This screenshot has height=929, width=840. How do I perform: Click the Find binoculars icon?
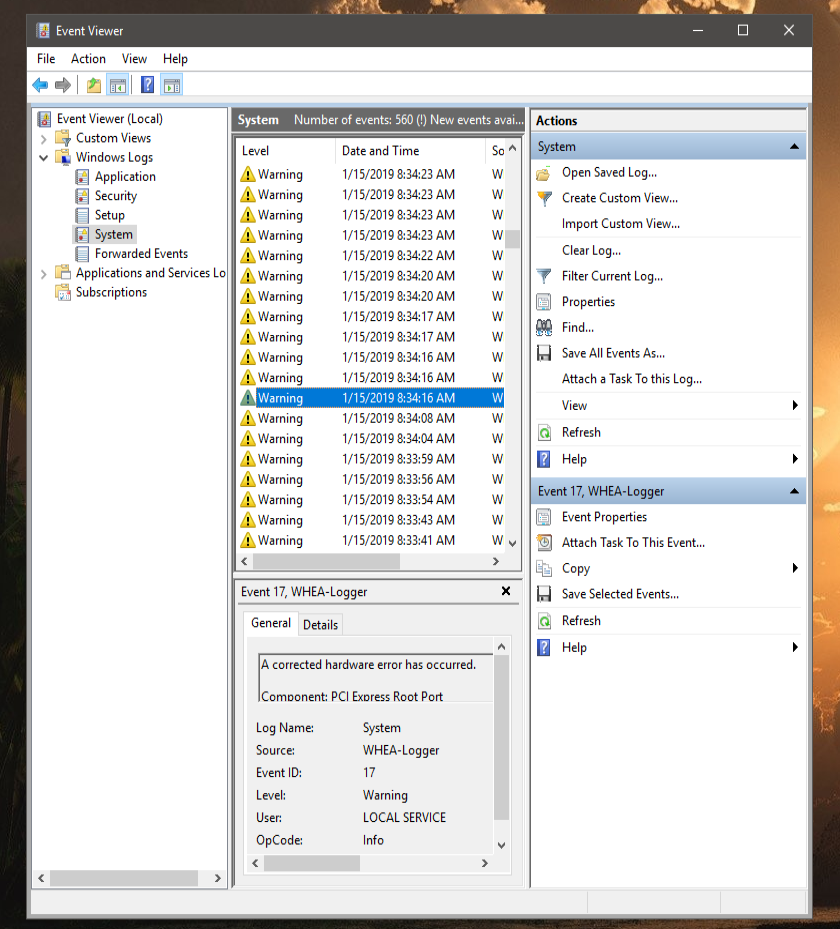[543, 327]
